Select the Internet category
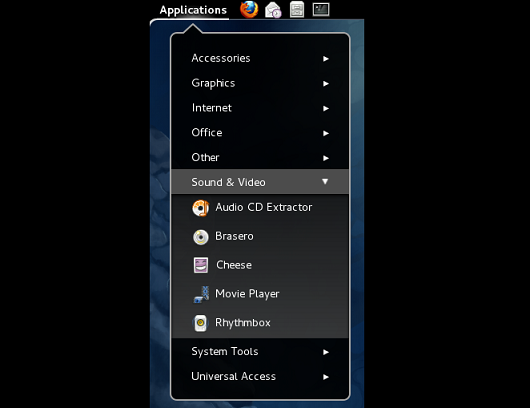This screenshot has width=530, height=408. [x=260, y=108]
